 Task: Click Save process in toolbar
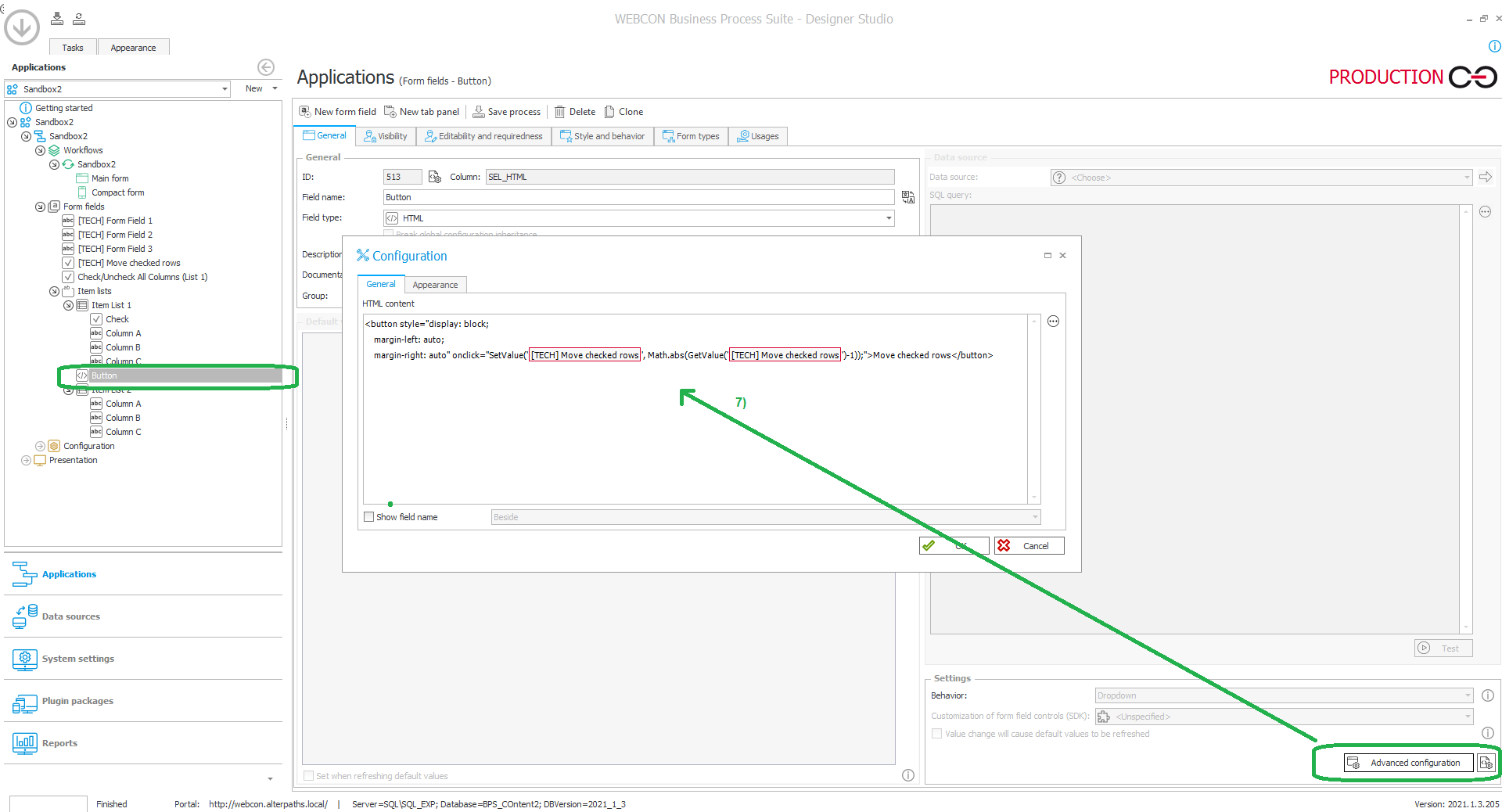pos(506,112)
